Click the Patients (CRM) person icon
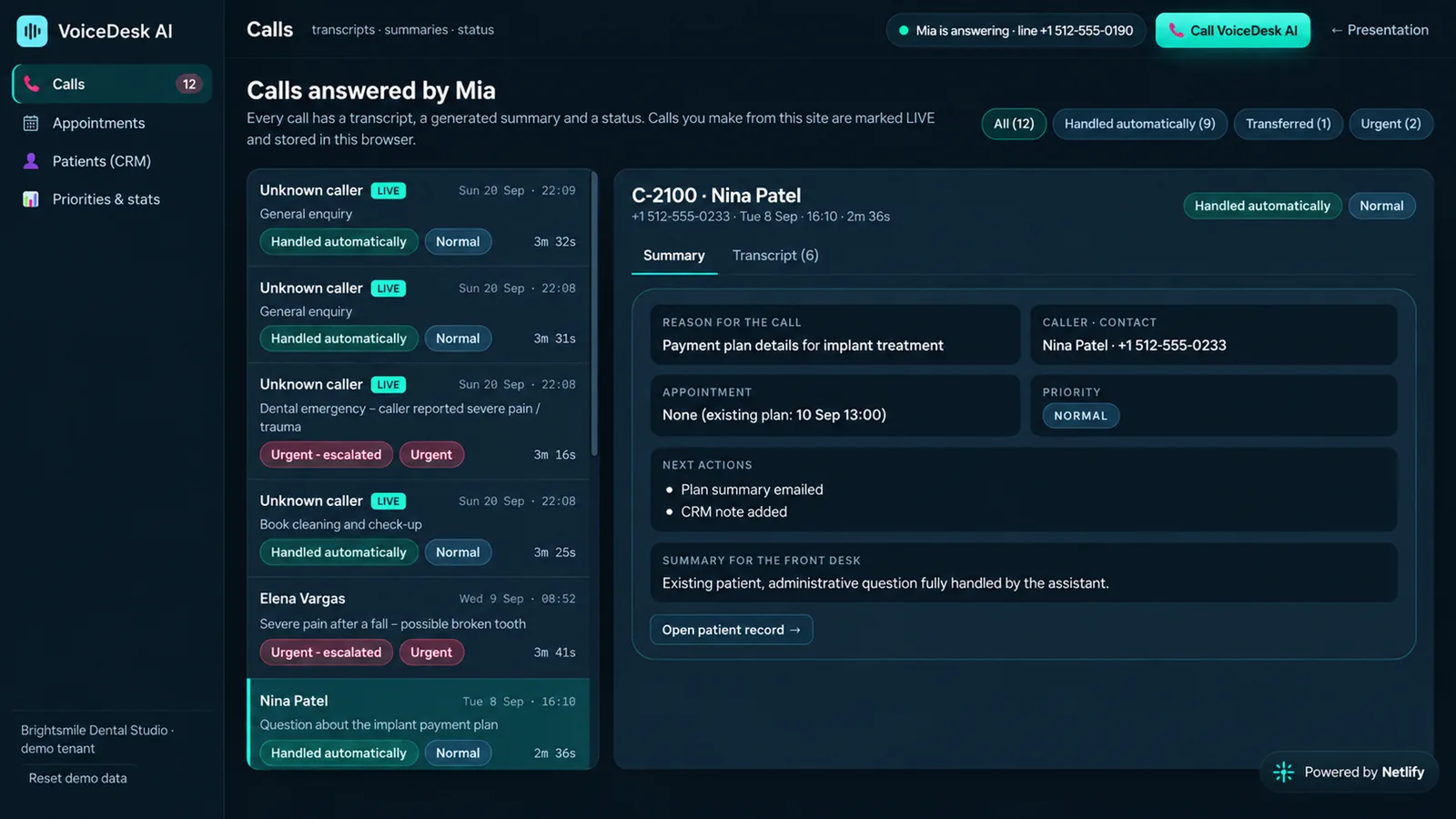 pyautogui.click(x=31, y=161)
